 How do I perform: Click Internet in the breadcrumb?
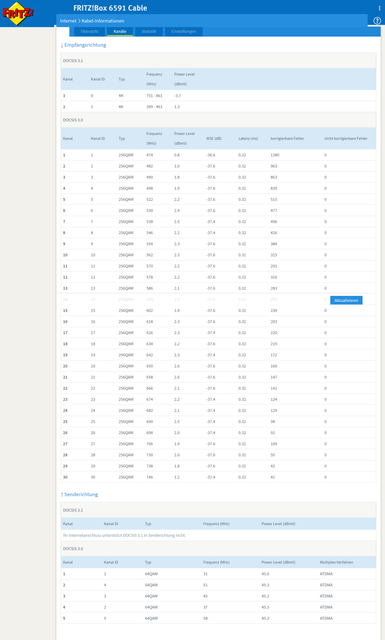point(68,21)
